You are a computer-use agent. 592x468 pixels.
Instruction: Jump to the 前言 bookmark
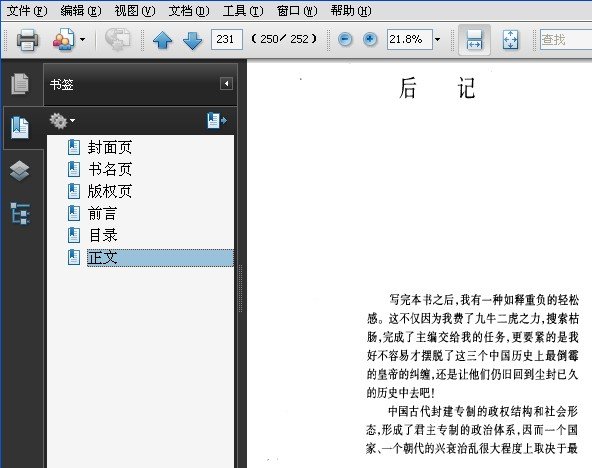[102, 214]
